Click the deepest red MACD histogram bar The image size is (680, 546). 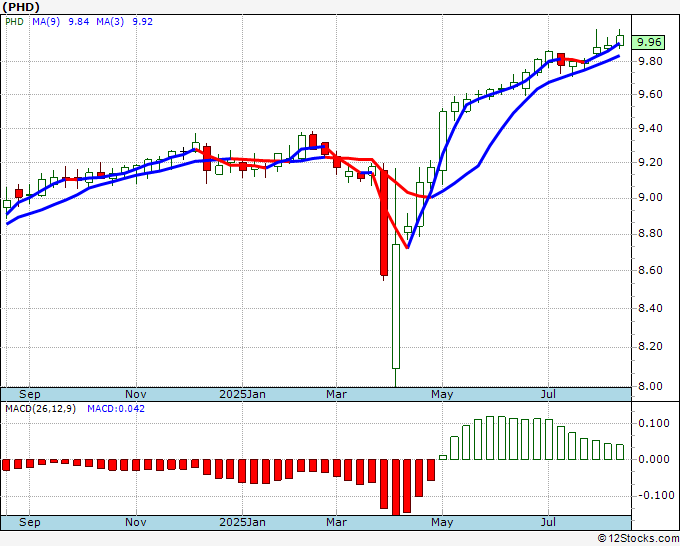pyautogui.click(x=396, y=487)
